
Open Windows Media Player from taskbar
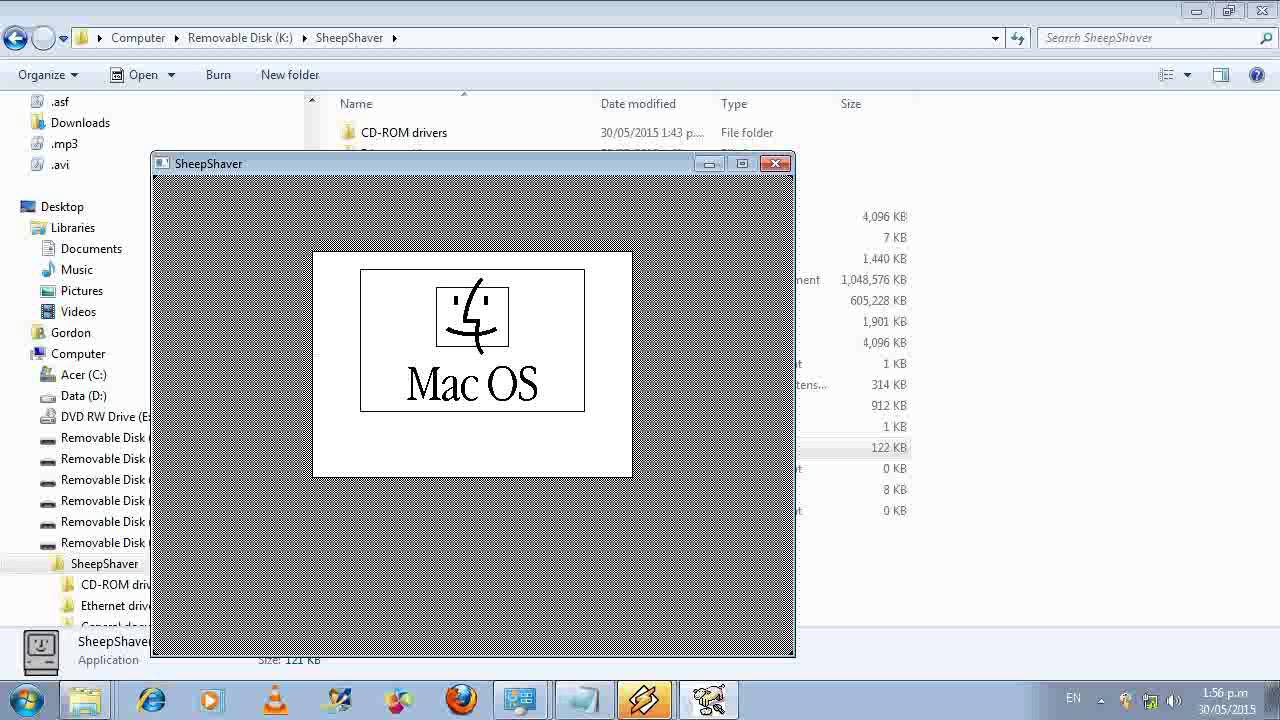click(210, 700)
